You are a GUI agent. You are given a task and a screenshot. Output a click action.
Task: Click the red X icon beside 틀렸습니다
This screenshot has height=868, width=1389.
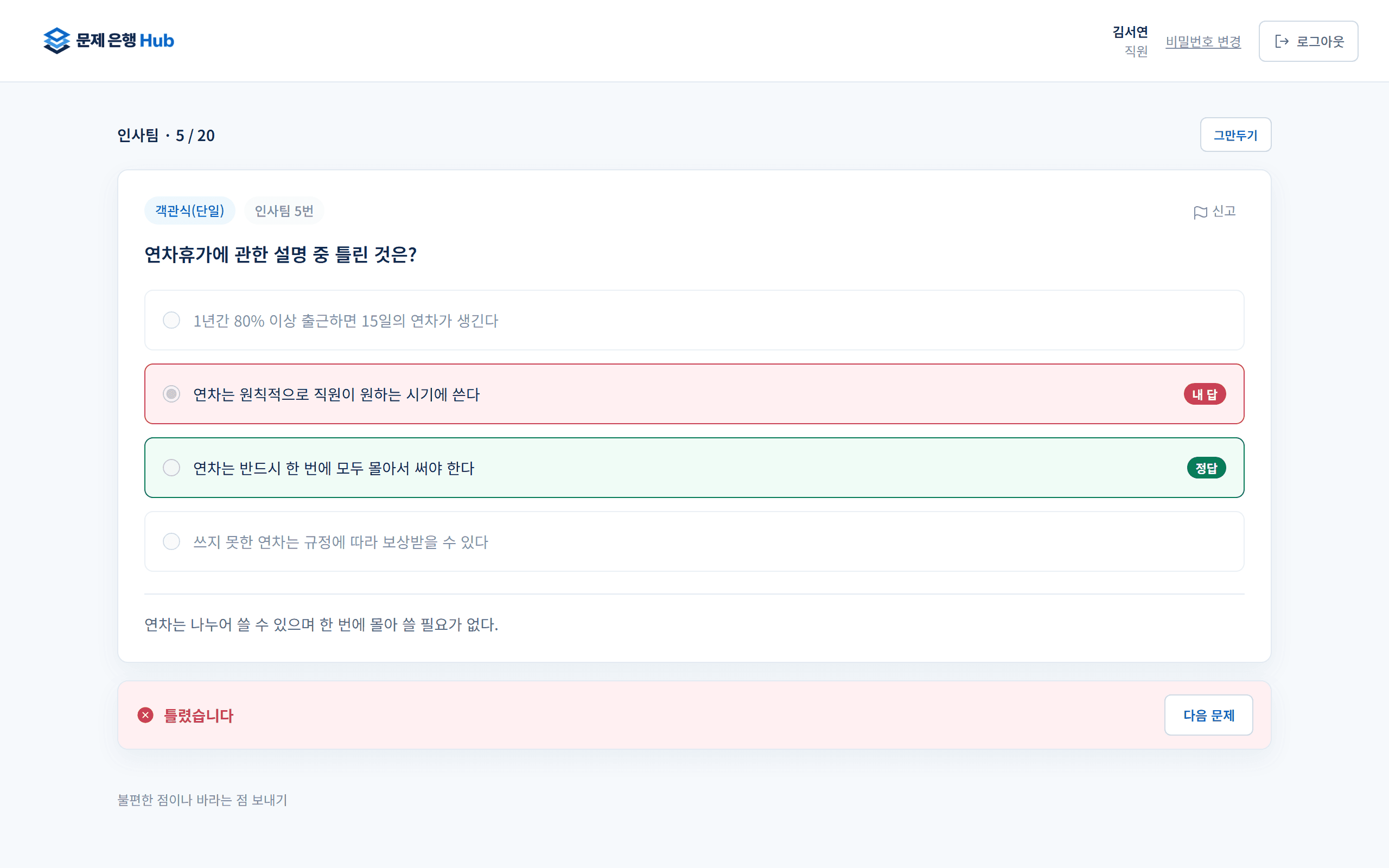[145, 714]
